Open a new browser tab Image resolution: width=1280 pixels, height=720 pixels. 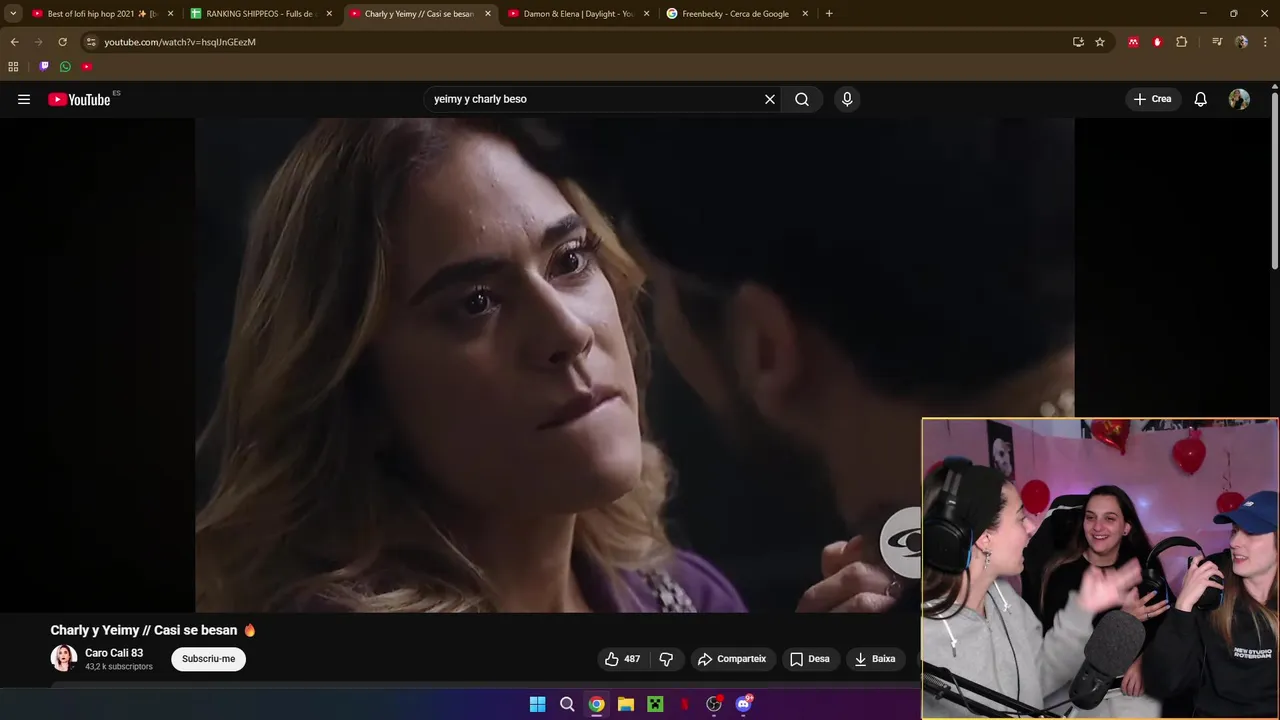pyautogui.click(x=829, y=14)
